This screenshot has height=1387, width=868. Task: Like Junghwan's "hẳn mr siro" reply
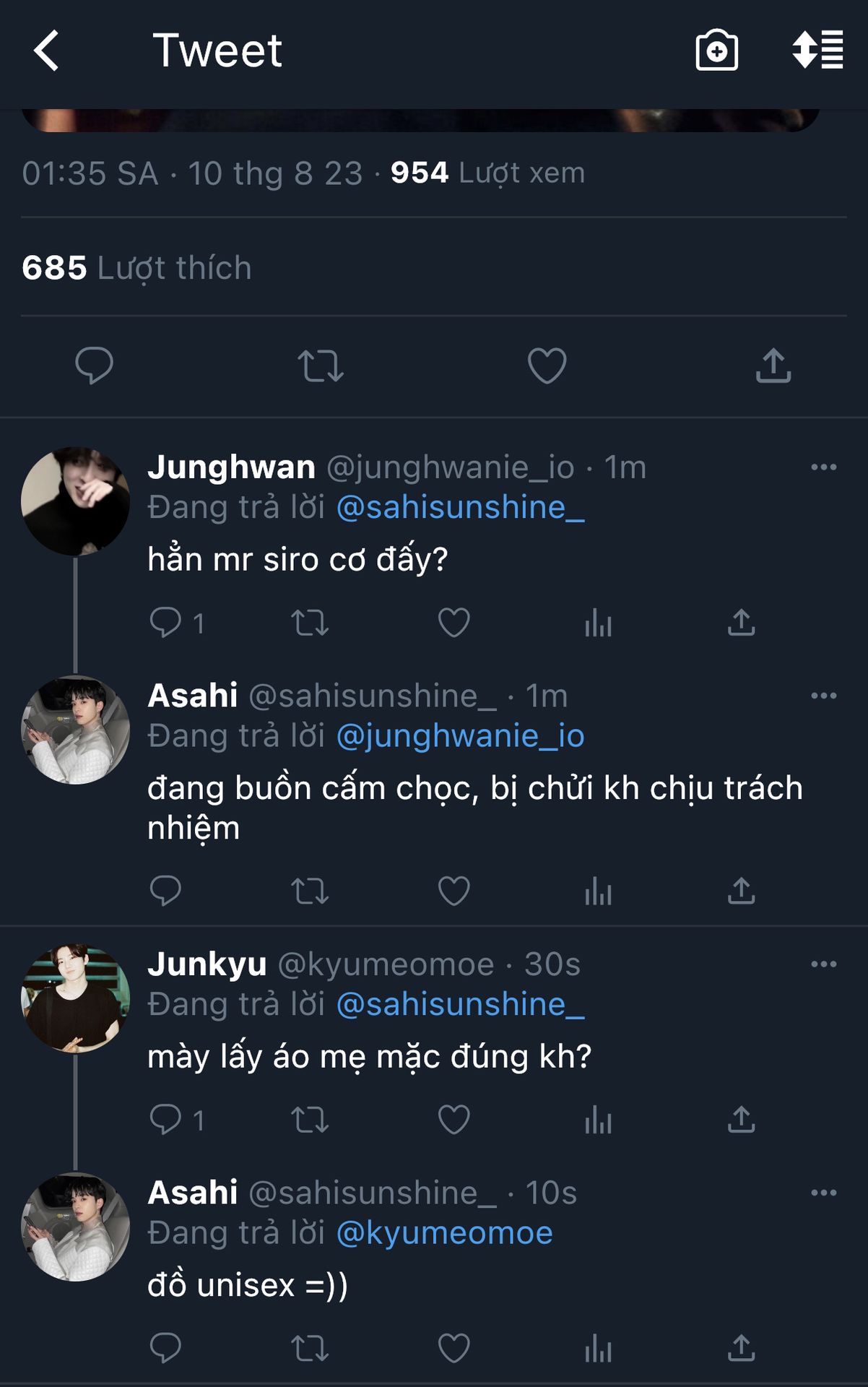coord(454,623)
